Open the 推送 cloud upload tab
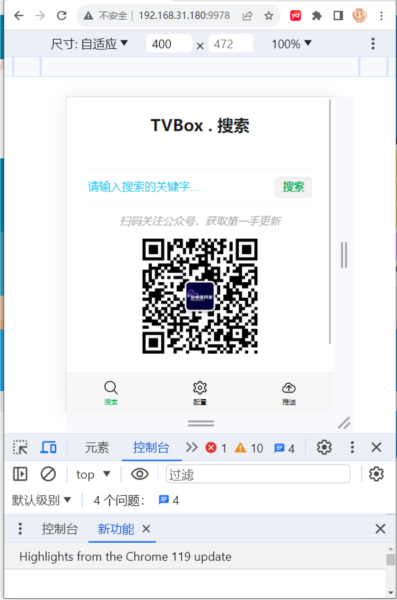 (x=289, y=393)
